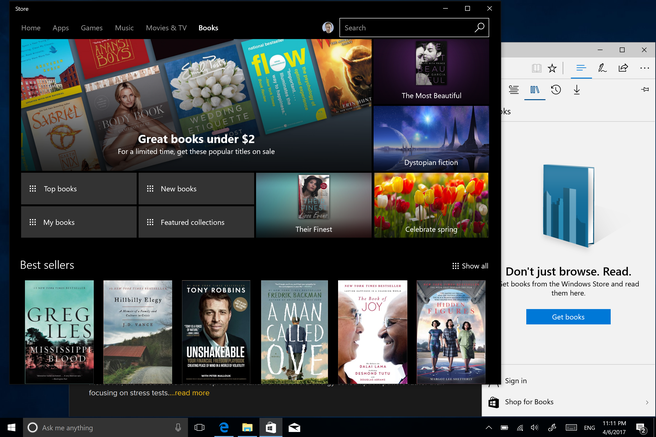The width and height of the screenshot is (656, 437).
Task: Click Show all for Best sellers
Action: click(x=470, y=266)
